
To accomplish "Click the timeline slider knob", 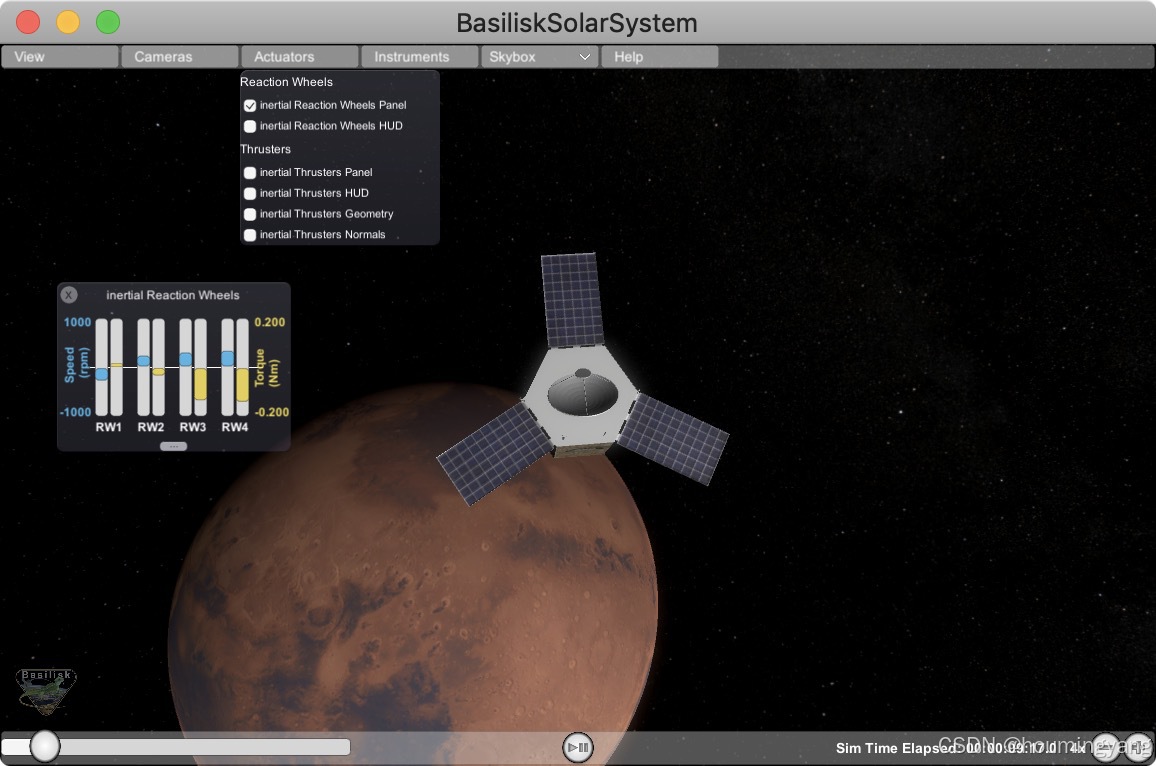I will 44,746.
